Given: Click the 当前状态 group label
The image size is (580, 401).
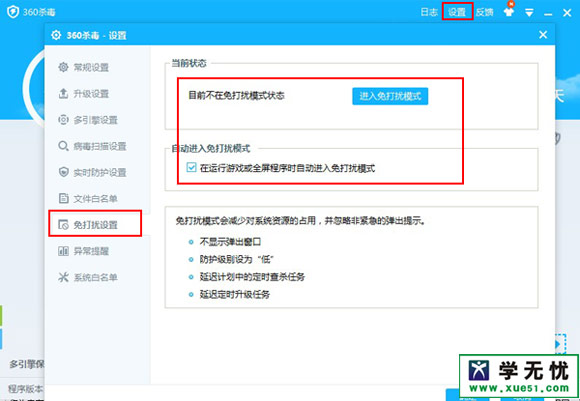Looking at the screenshot, I should tap(189, 63).
